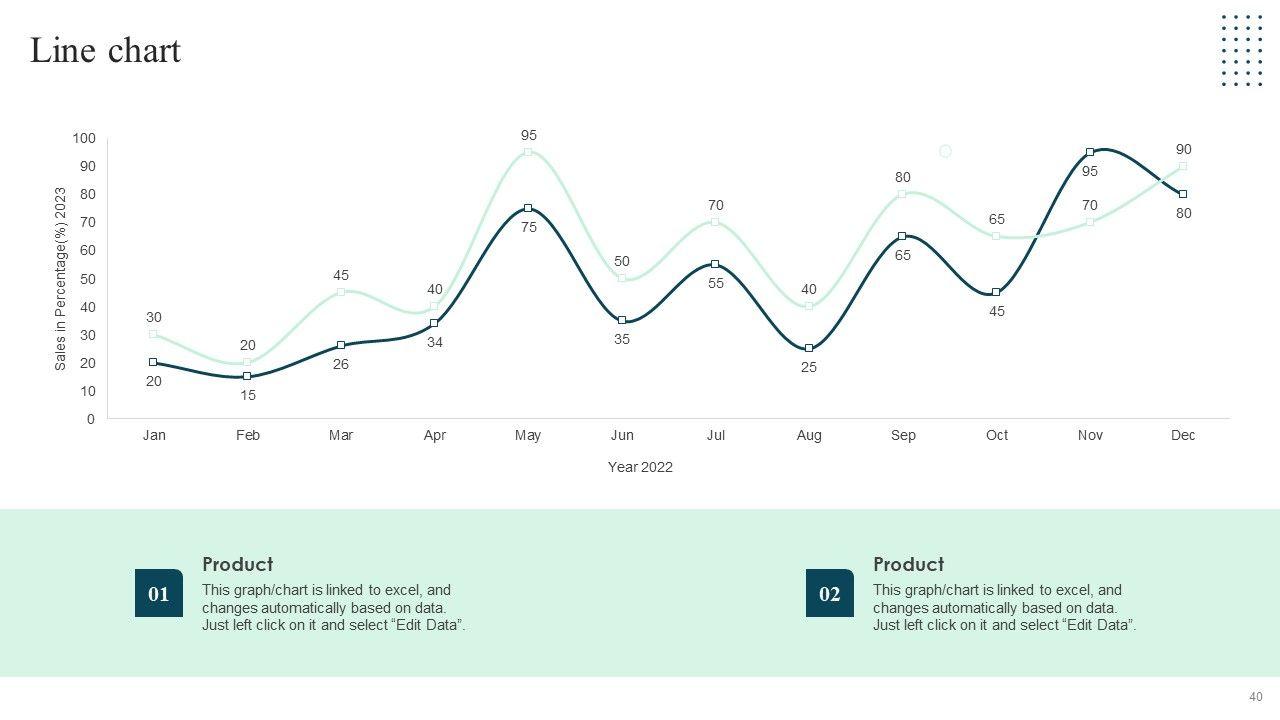The image size is (1280, 720).
Task: Click the slide page number 40
Action: (x=1256, y=697)
